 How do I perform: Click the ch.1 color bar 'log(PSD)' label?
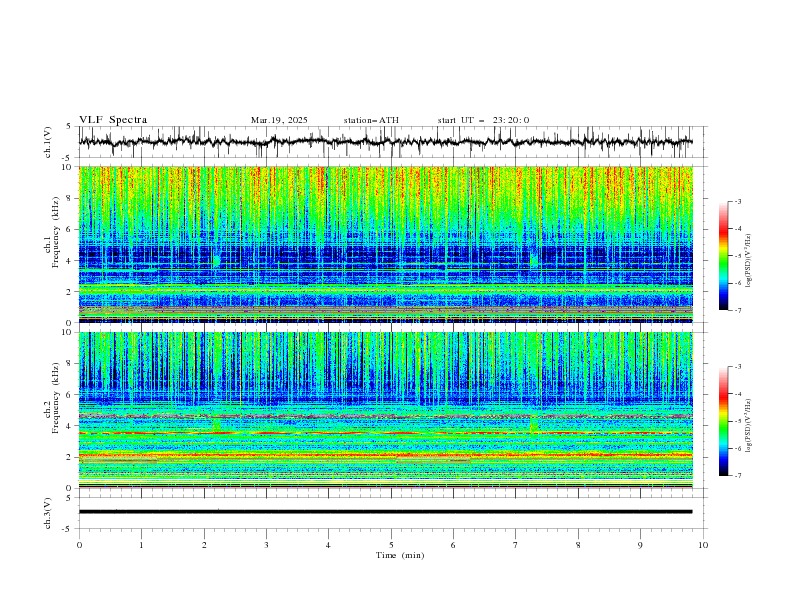tap(749, 261)
